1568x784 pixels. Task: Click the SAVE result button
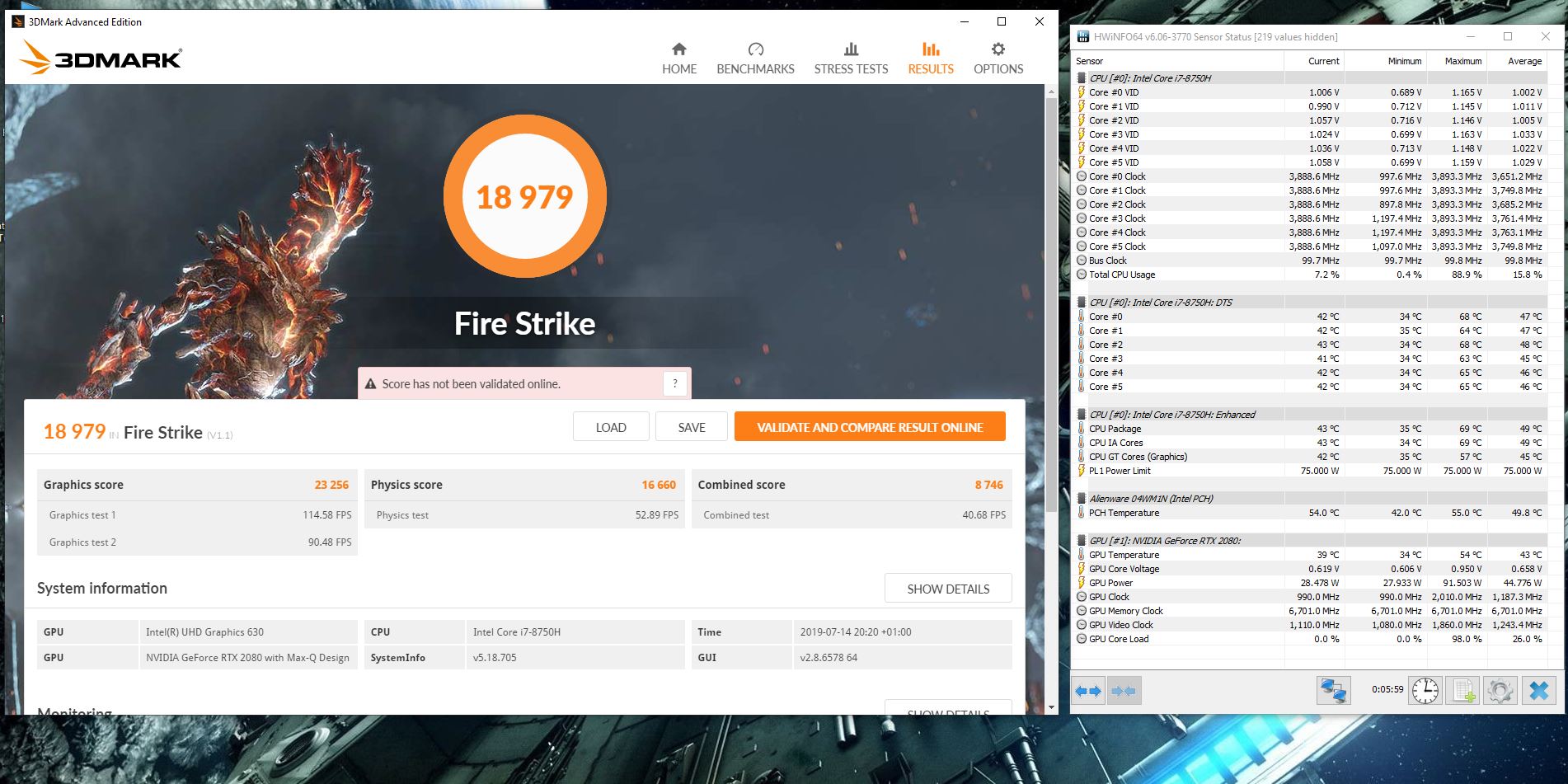[692, 427]
